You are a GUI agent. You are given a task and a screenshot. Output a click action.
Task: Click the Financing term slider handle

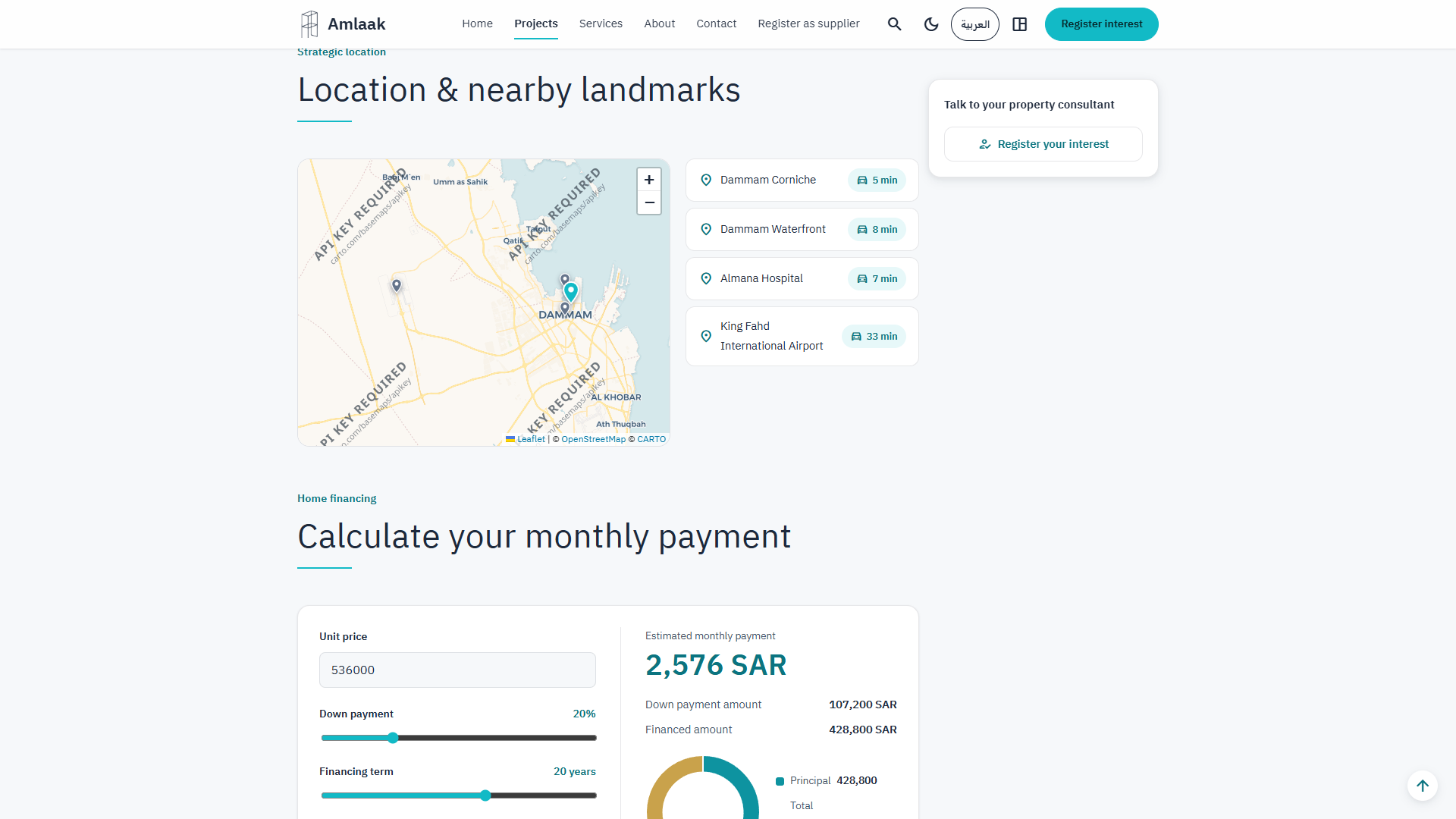(485, 795)
